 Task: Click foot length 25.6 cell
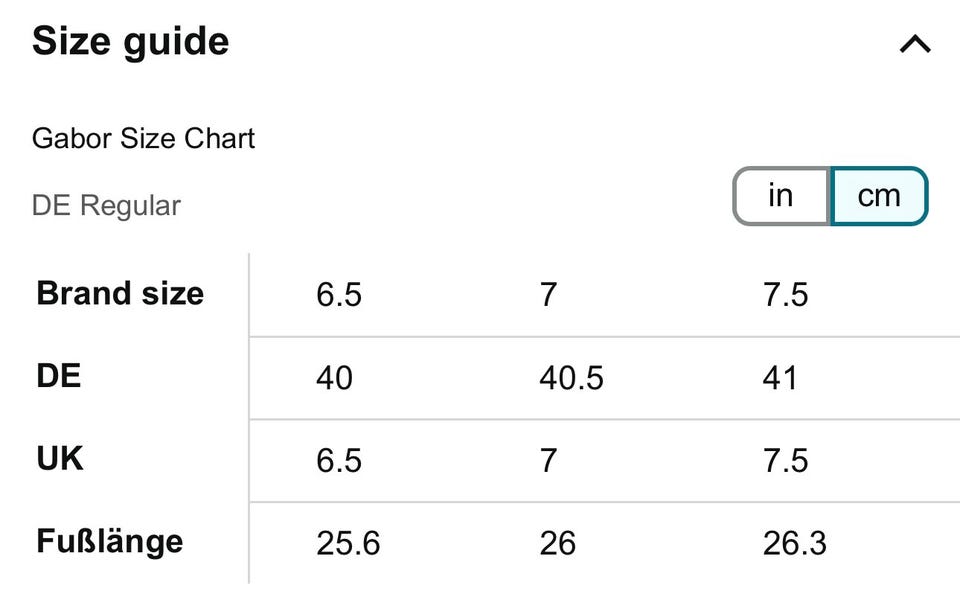coord(348,543)
